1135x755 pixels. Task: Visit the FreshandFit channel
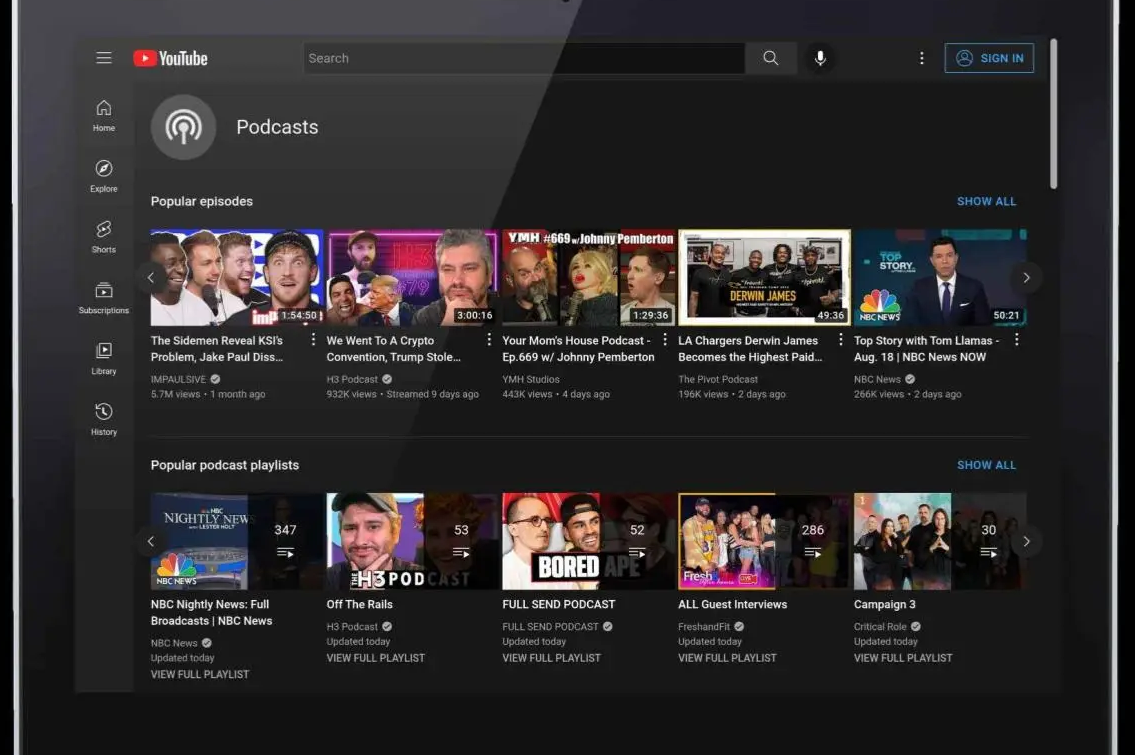tap(704, 627)
